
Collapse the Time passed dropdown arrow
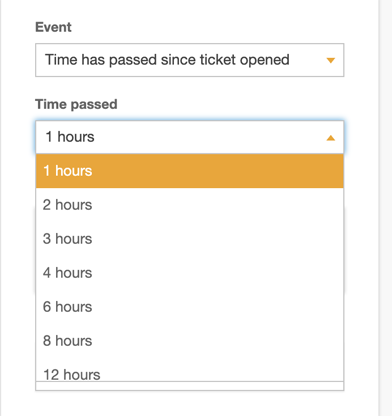pyautogui.click(x=330, y=138)
